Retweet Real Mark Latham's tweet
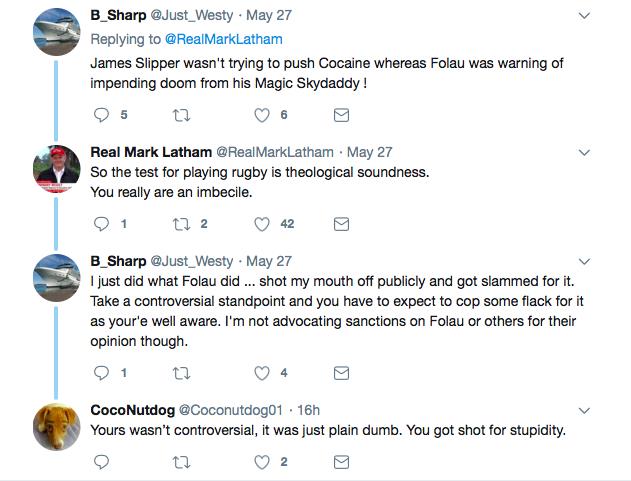 (181, 224)
